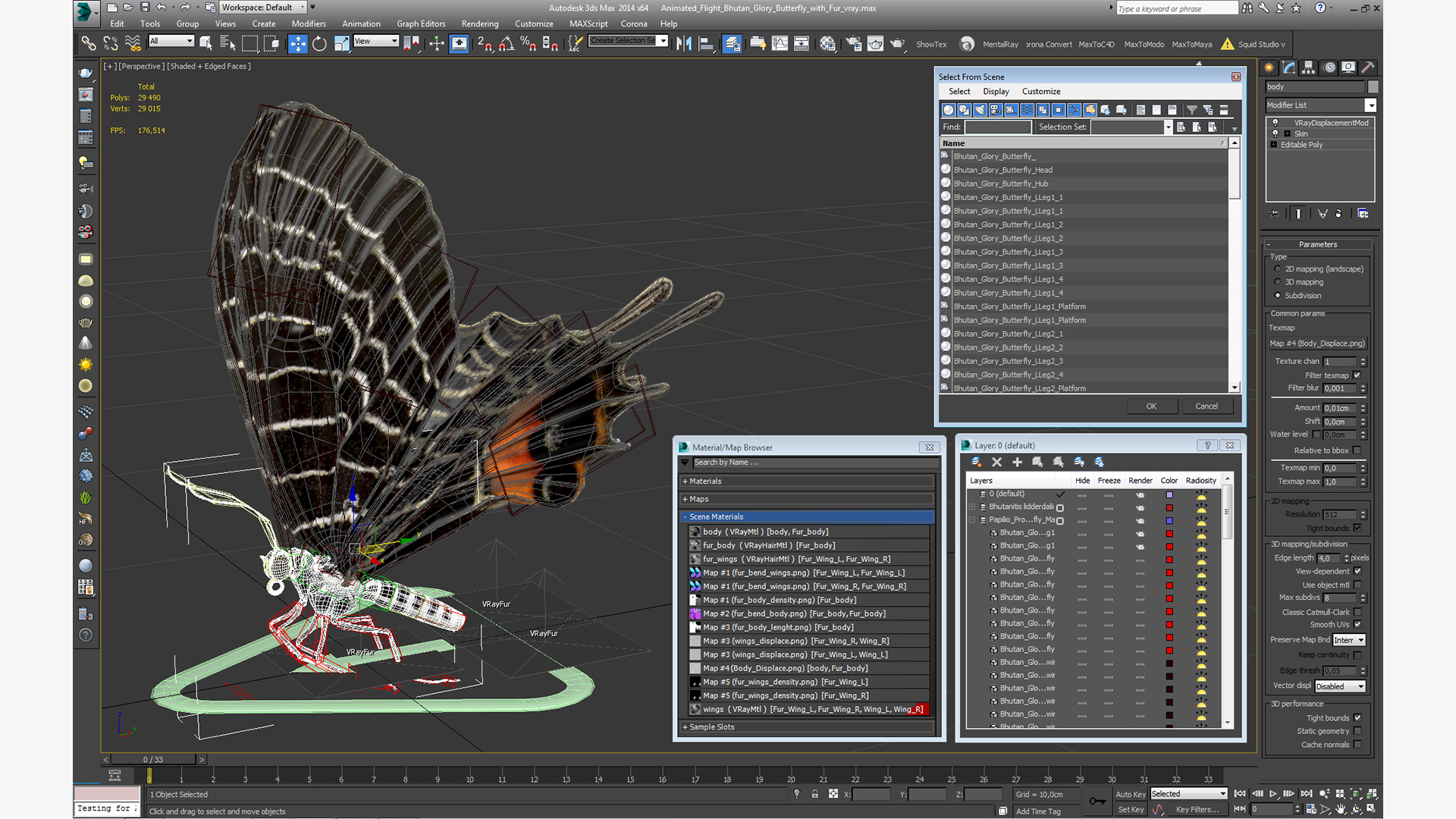Click the object color swatch beside body name
This screenshot has width=1456, height=819.
pos(1373,87)
